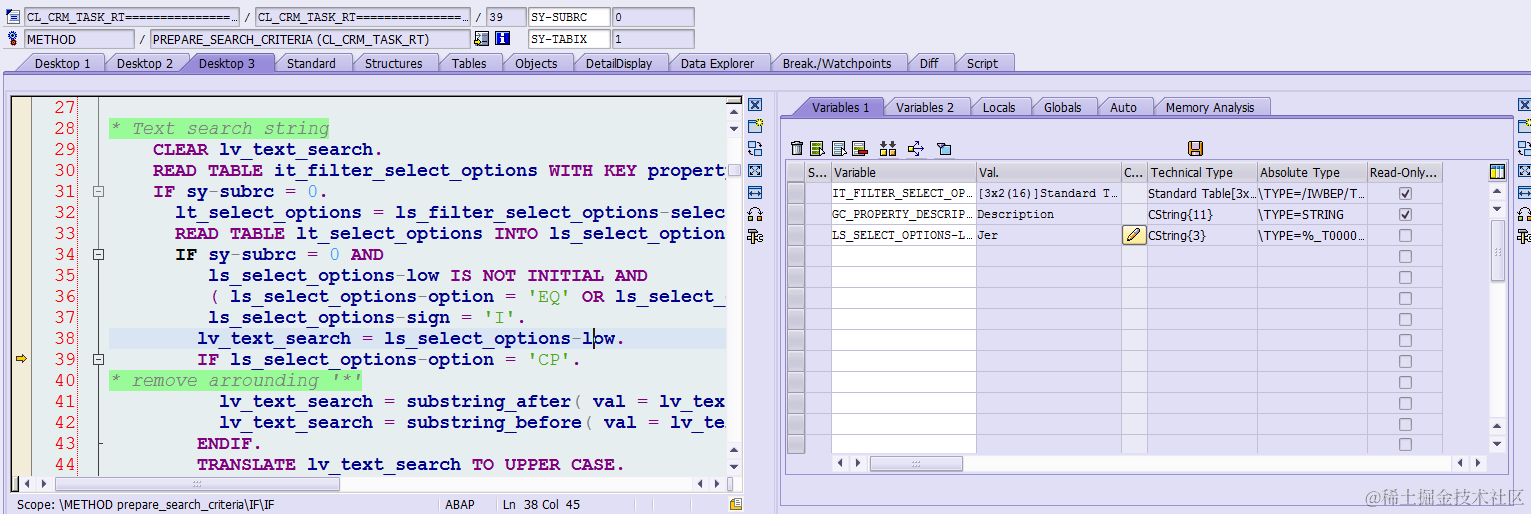
Task: Select row marker of IT_FILTER_SELECT_OP variable
Action: pyautogui.click(x=796, y=193)
